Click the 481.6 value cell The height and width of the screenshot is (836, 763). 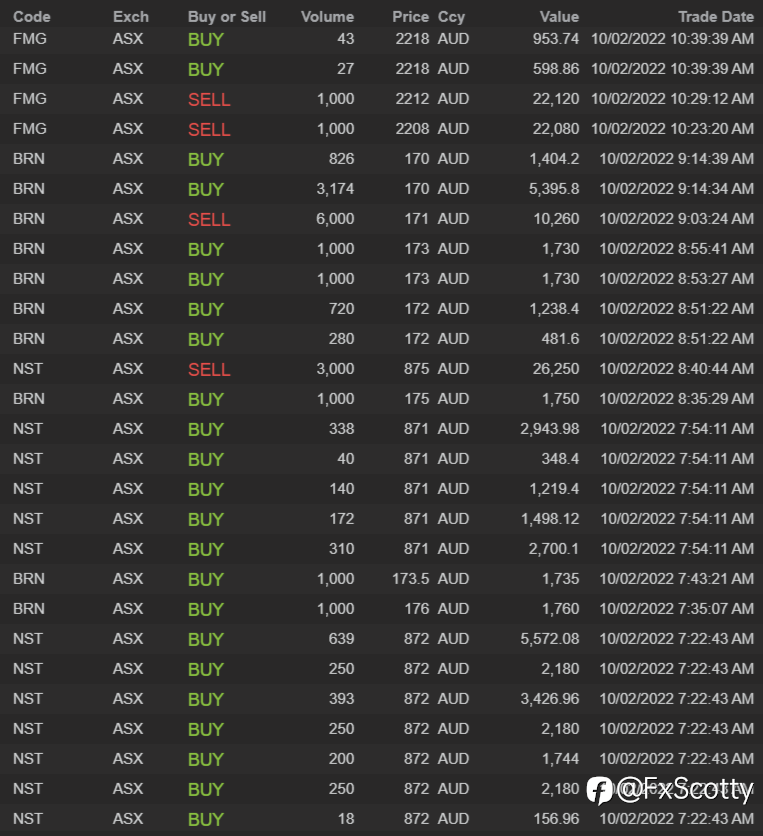point(560,339)
